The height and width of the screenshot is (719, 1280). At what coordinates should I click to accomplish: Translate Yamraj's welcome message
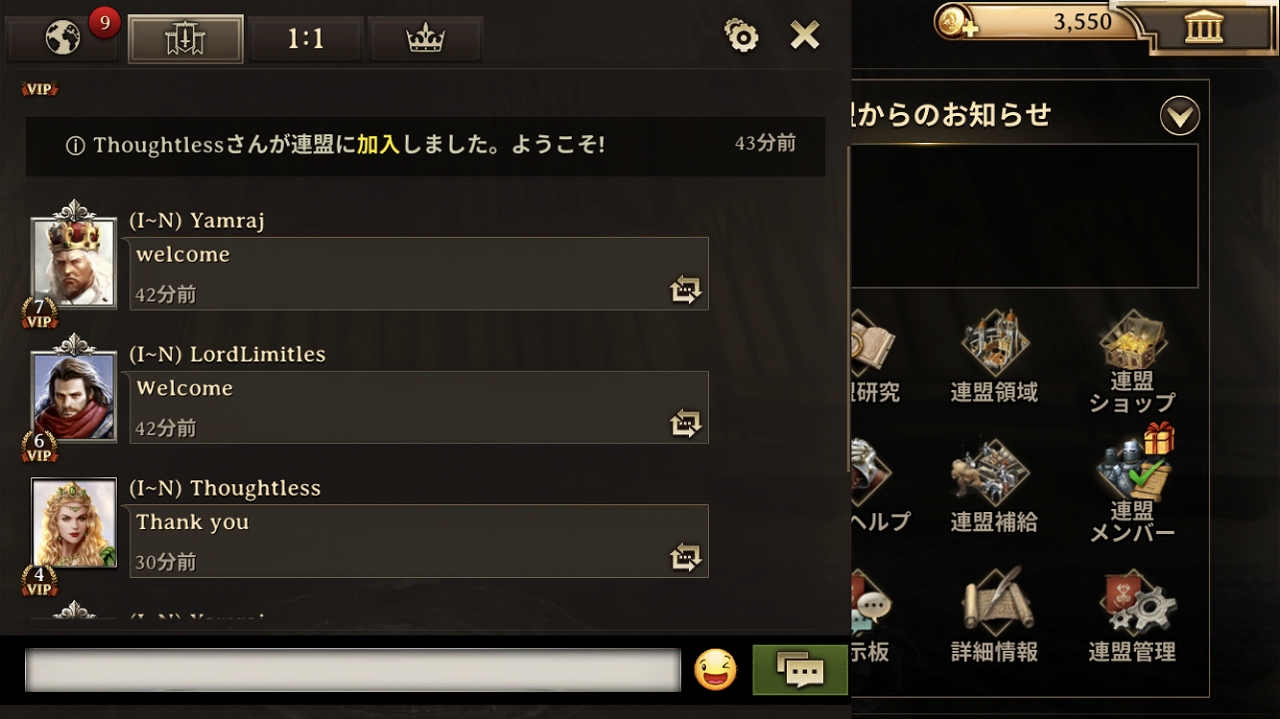[686, 291]
